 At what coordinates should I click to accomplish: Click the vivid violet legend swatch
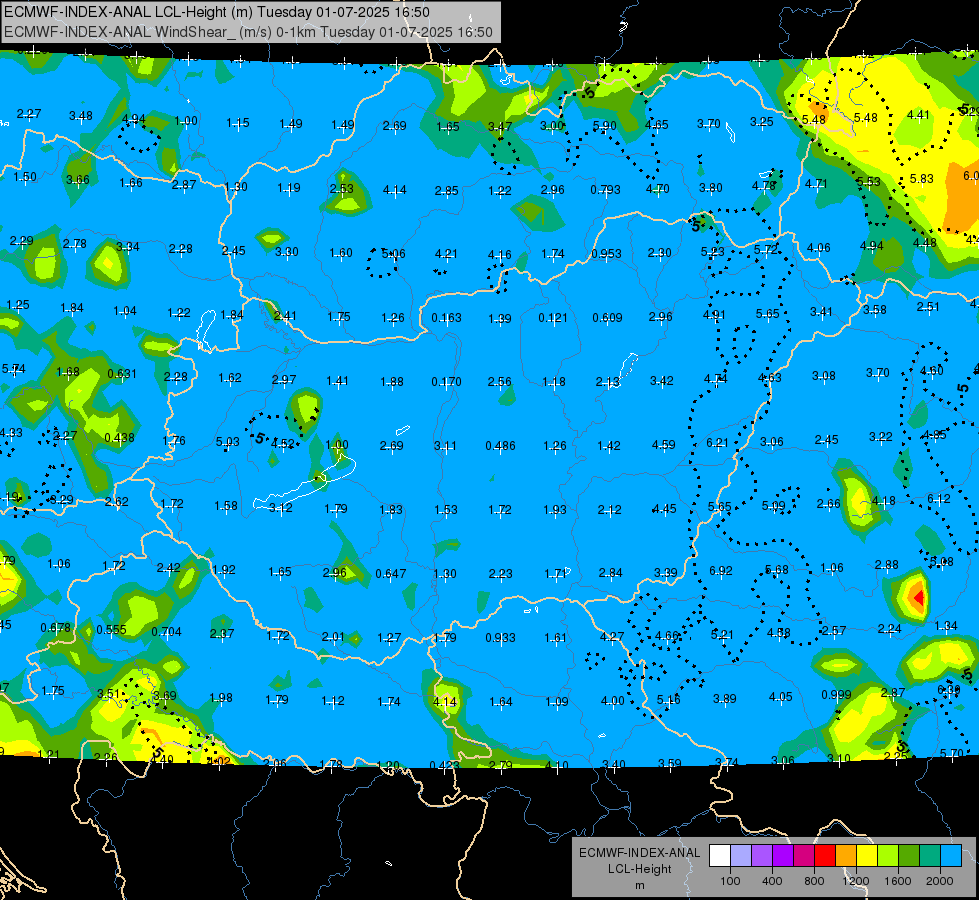782,855
